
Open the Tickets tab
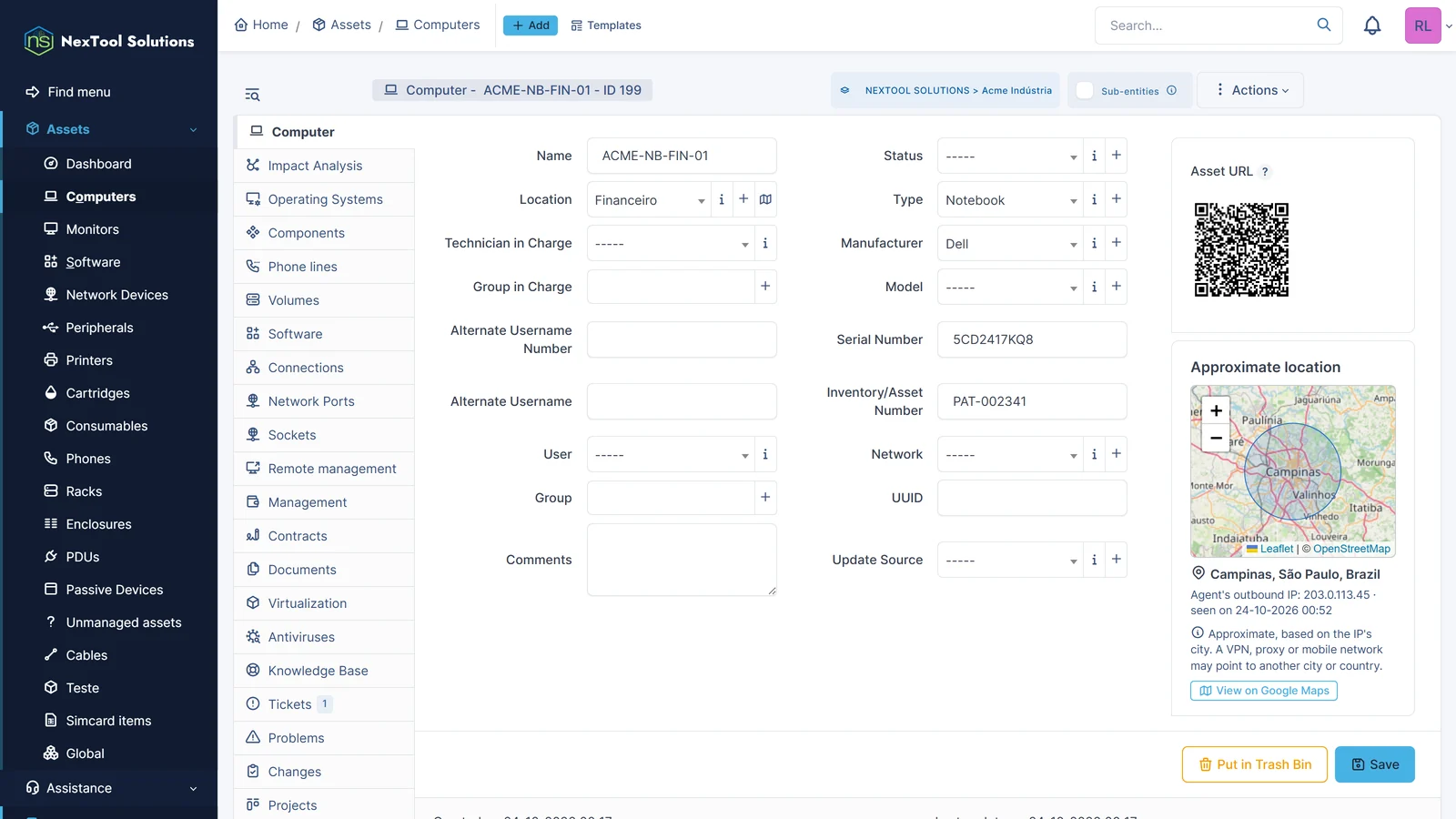325,704
